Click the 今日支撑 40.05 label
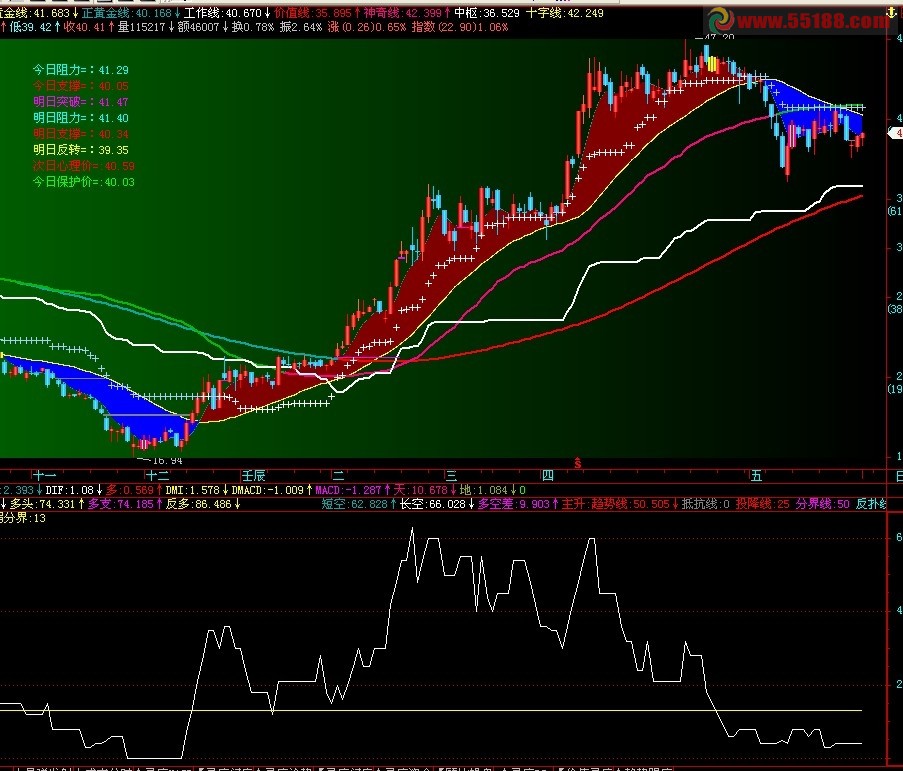 click(81, 86)
